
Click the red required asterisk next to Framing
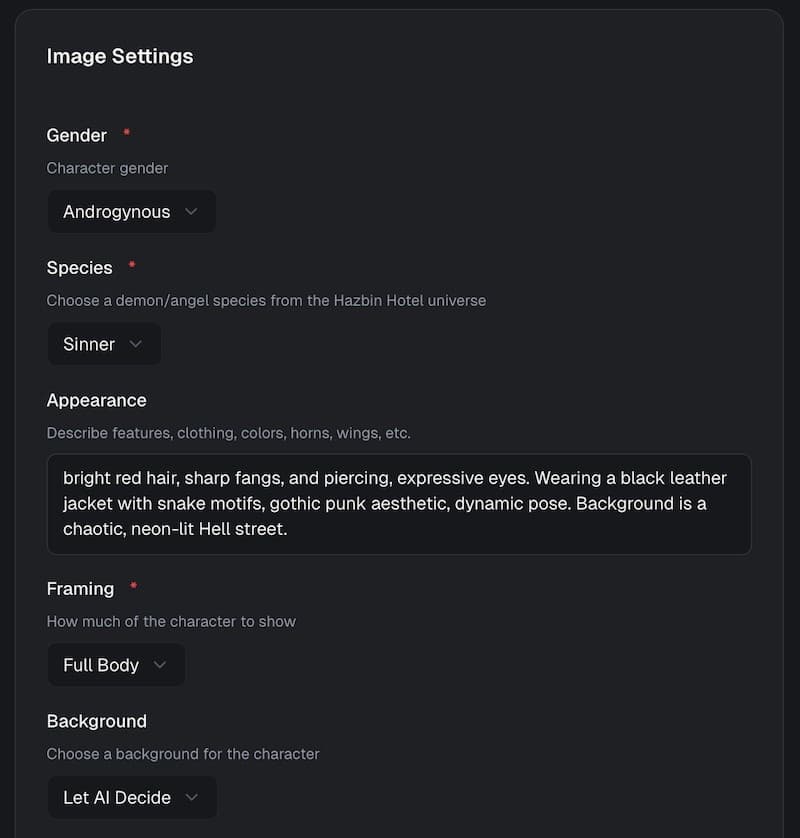(x=133, y=586)
